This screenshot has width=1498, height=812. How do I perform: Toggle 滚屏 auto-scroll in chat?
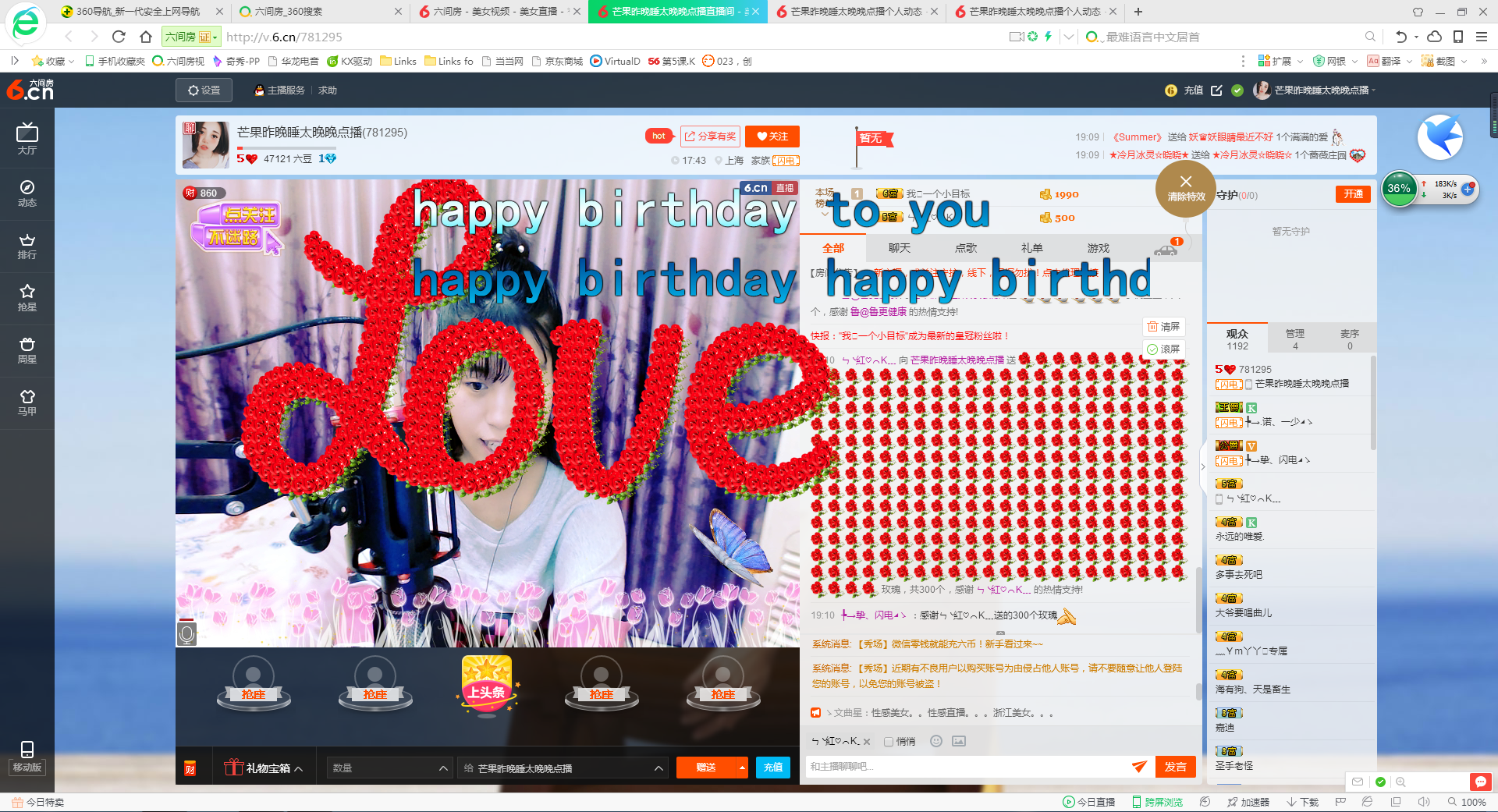click(1163, 349)
